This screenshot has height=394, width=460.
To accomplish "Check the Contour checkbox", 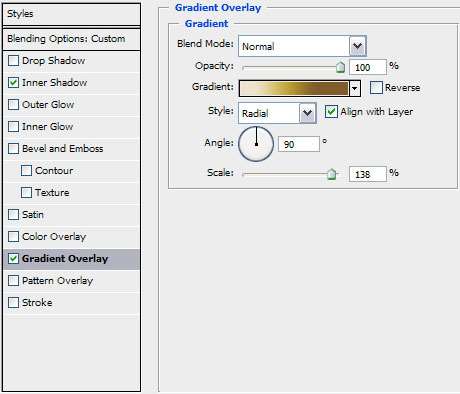I will coord(26,171).
